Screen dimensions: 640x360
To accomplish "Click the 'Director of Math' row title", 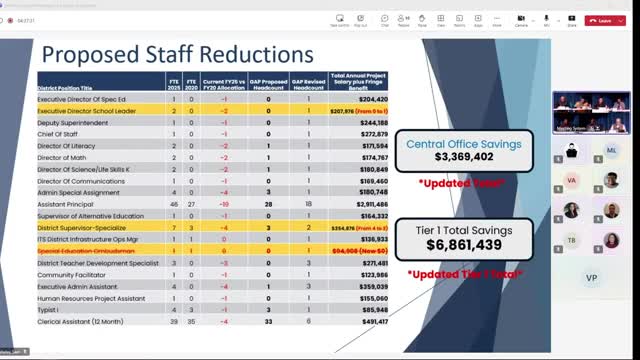I will point(62,158).
